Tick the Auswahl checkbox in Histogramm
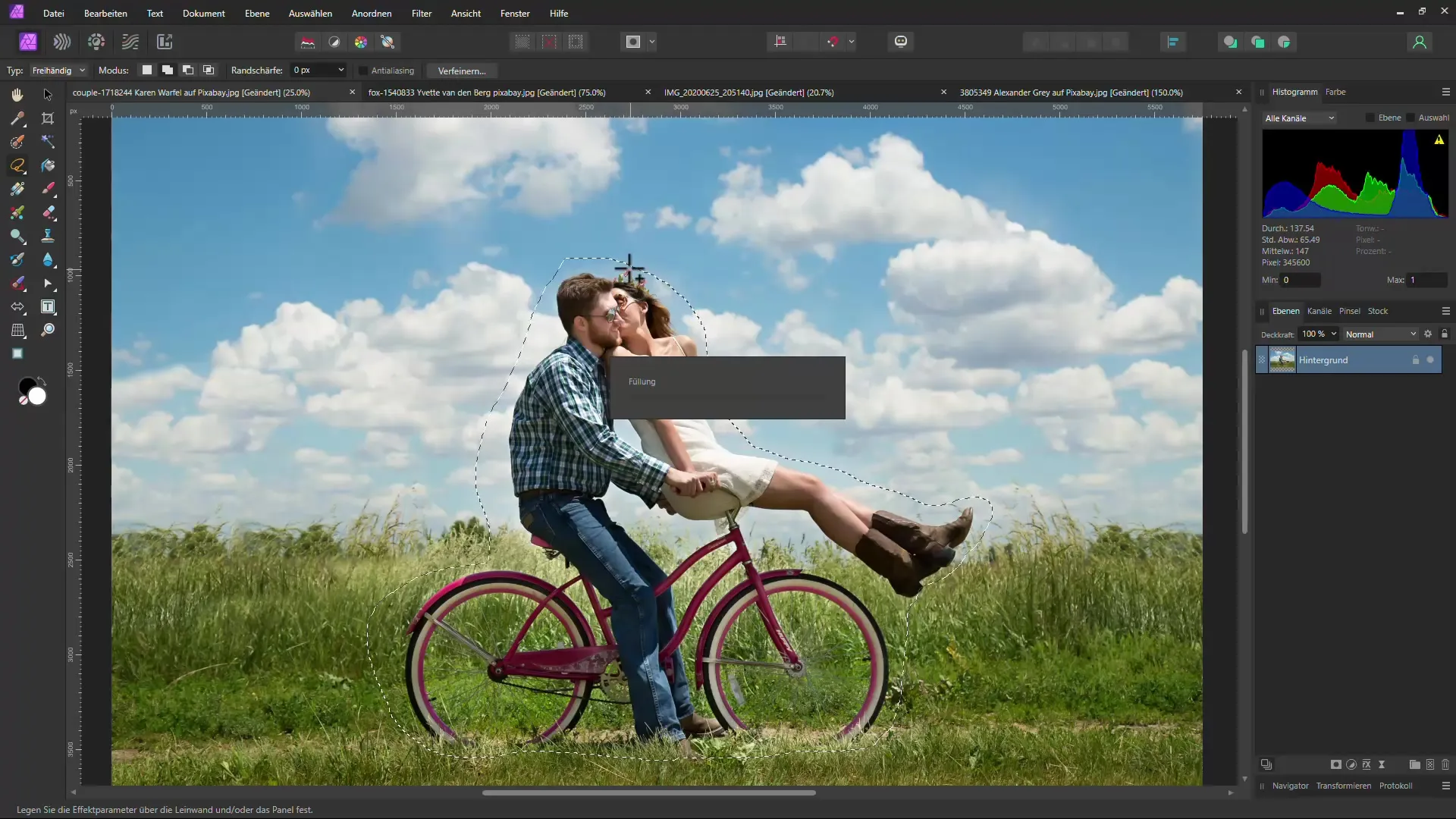This screenshot has width=1456, height=819. pyautogui.click(x=1410, y=118)
